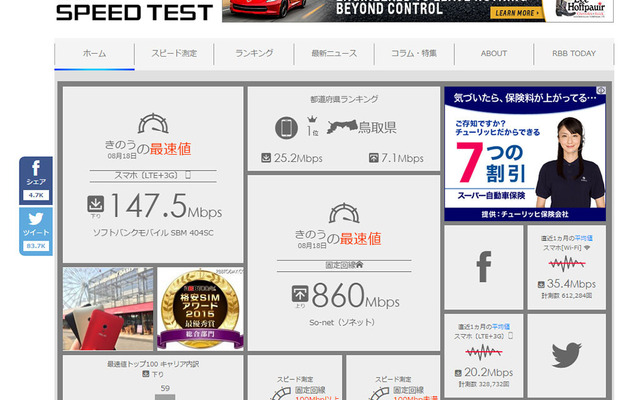This screenshot has width=640, height=400.
Task: Click the ソフトバンクモバイル SBM 404SC text
Action: click(x=153, y=233)
